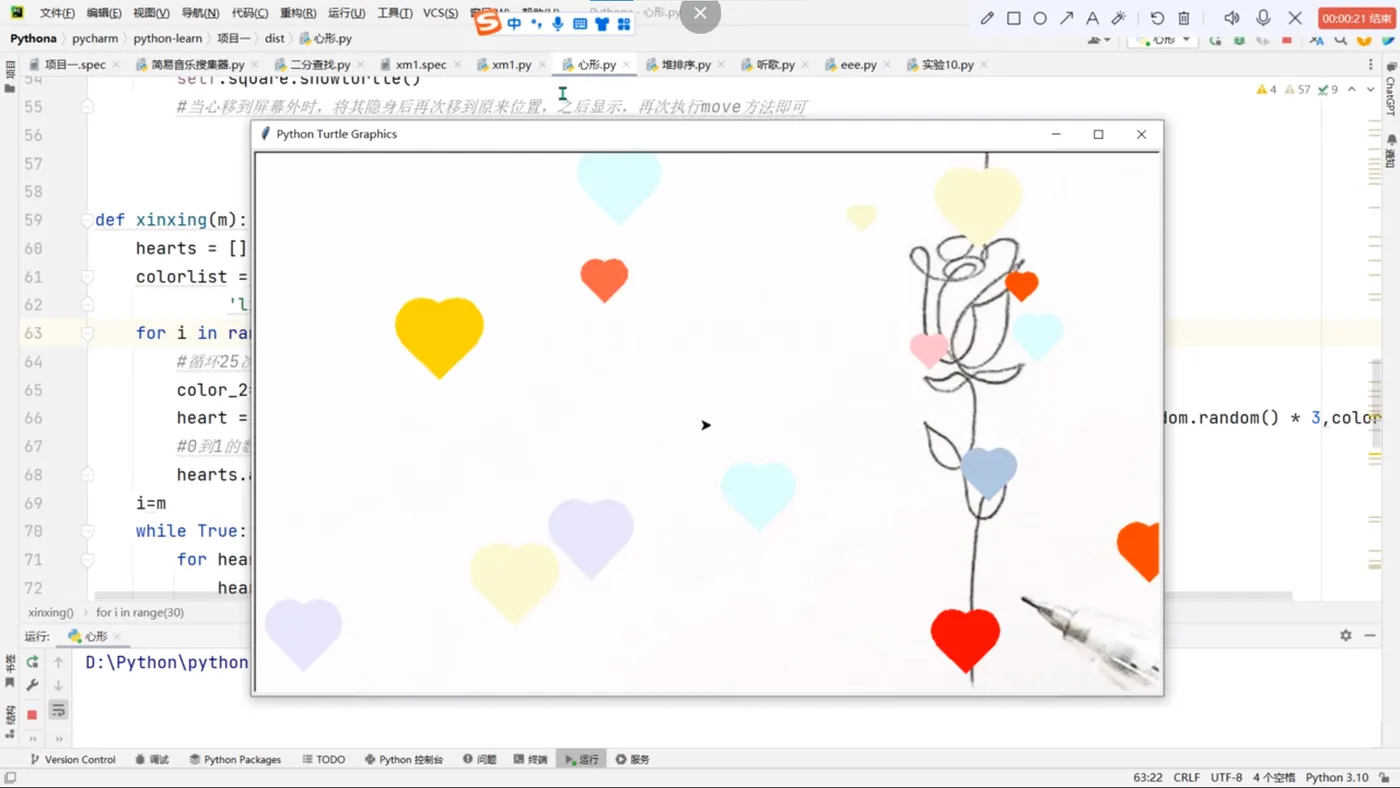The height and width of the screenshot is (788, 1400).
Task: Click the CRLF line separator selector
Action: coord(1187,777)
